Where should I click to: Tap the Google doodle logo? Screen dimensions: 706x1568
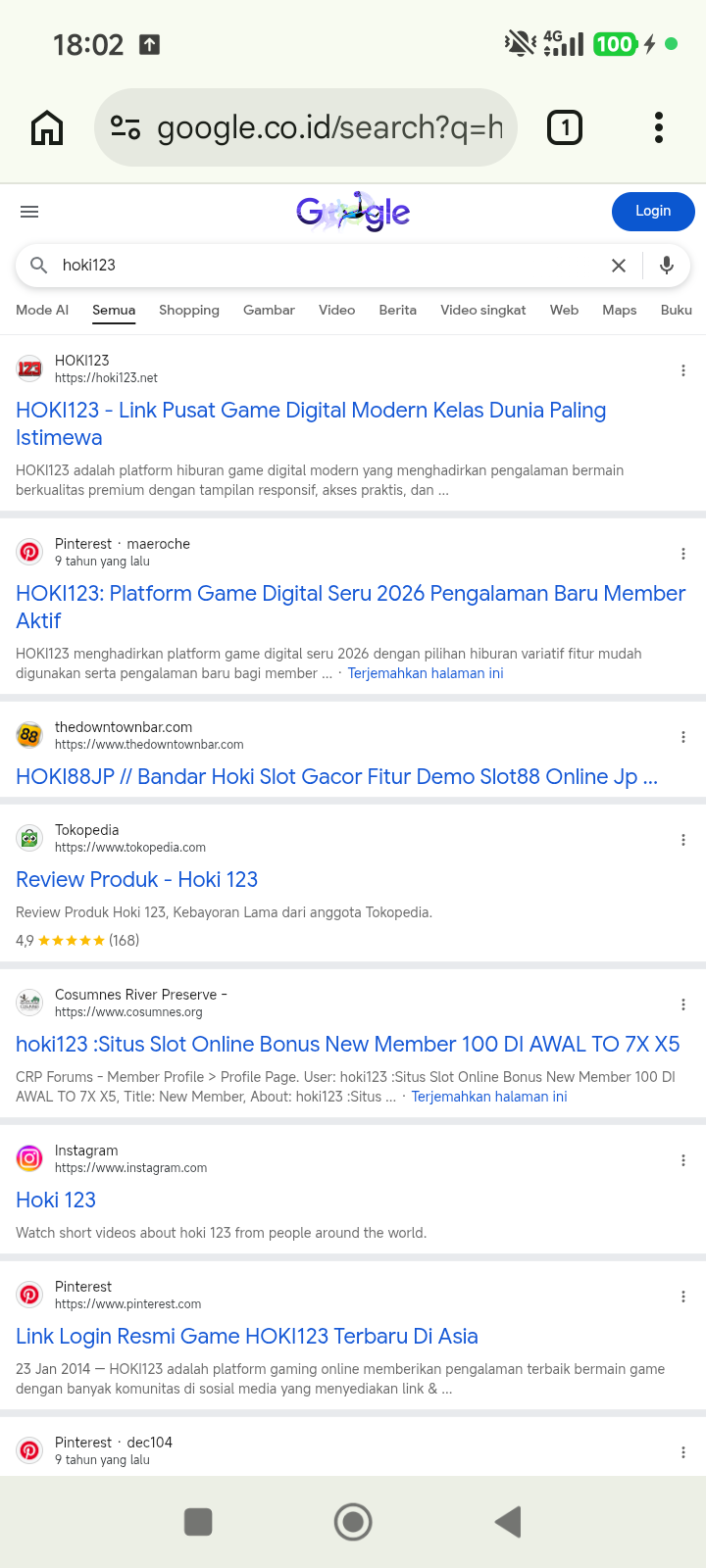[x=353, y=212]
